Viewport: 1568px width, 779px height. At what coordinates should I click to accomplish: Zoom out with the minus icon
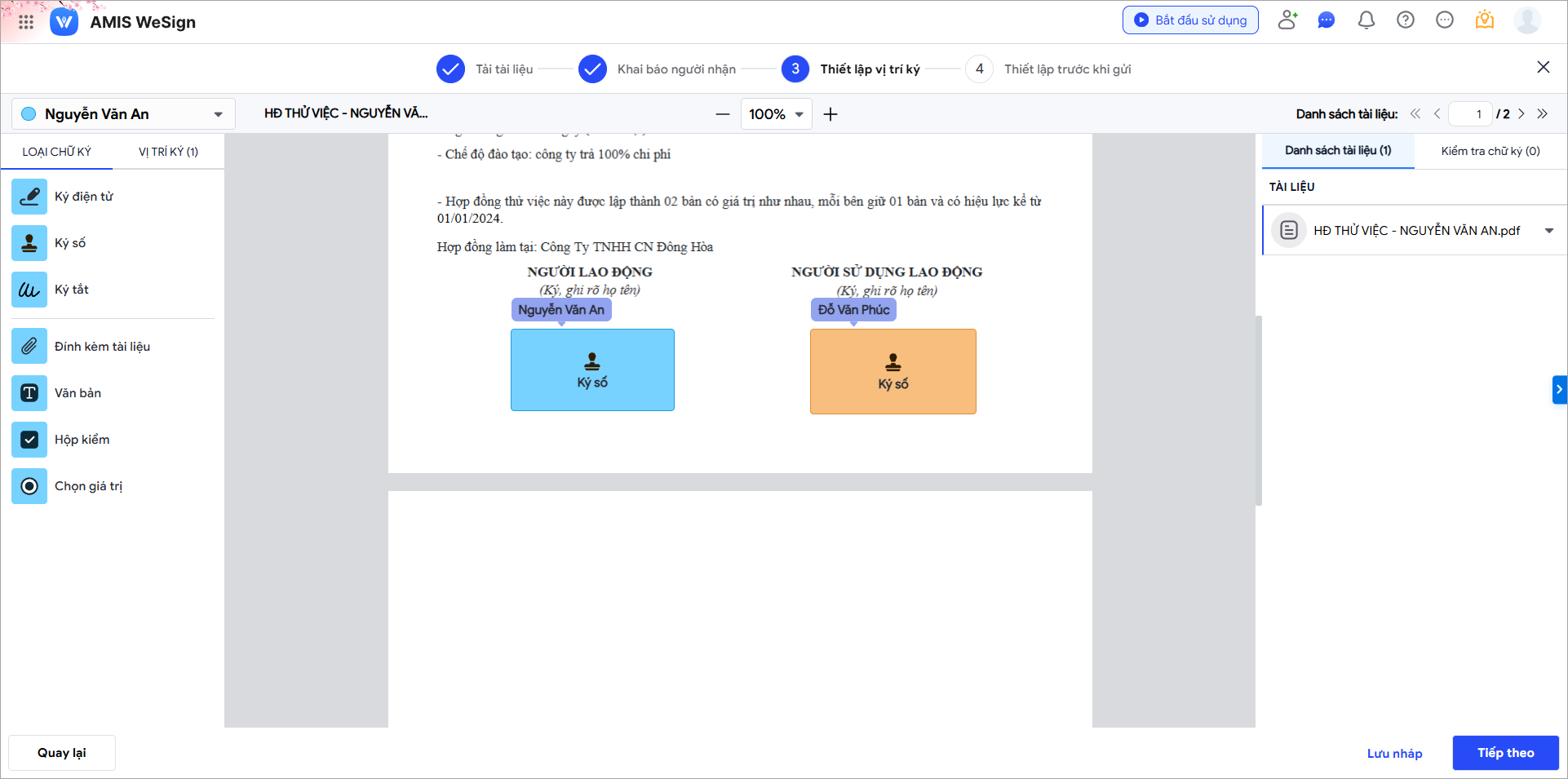[723, 114]
